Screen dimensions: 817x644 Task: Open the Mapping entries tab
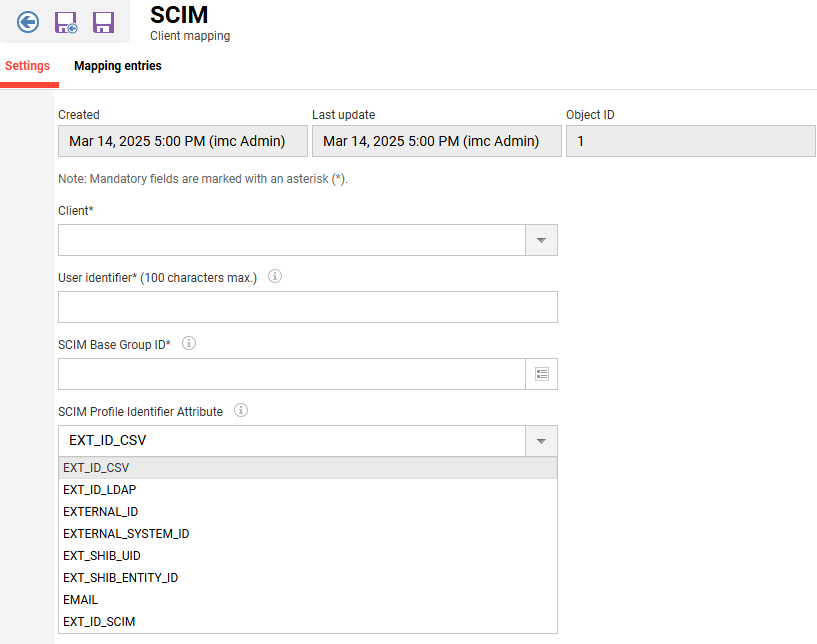click(118, 66)
